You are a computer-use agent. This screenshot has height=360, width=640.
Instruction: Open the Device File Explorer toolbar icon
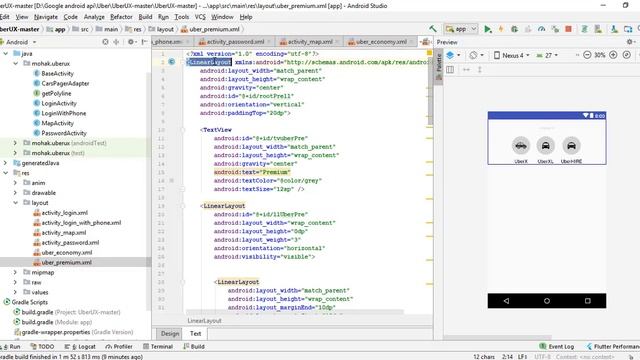click(628, 29)
